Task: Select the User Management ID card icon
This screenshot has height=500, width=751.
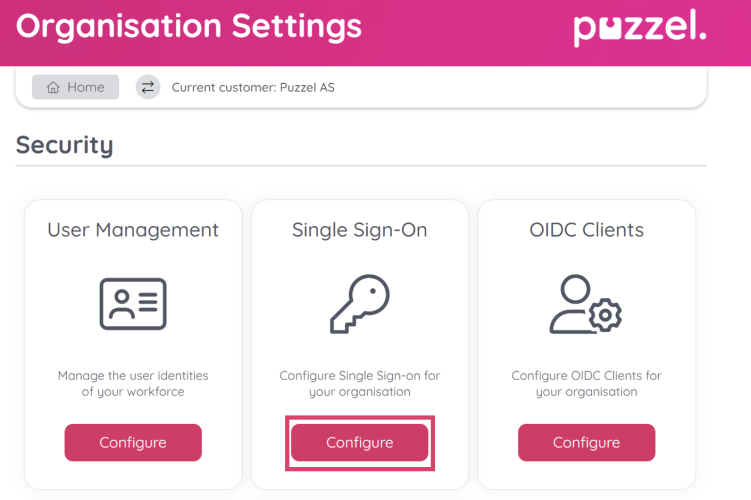Action: [133, 304]
